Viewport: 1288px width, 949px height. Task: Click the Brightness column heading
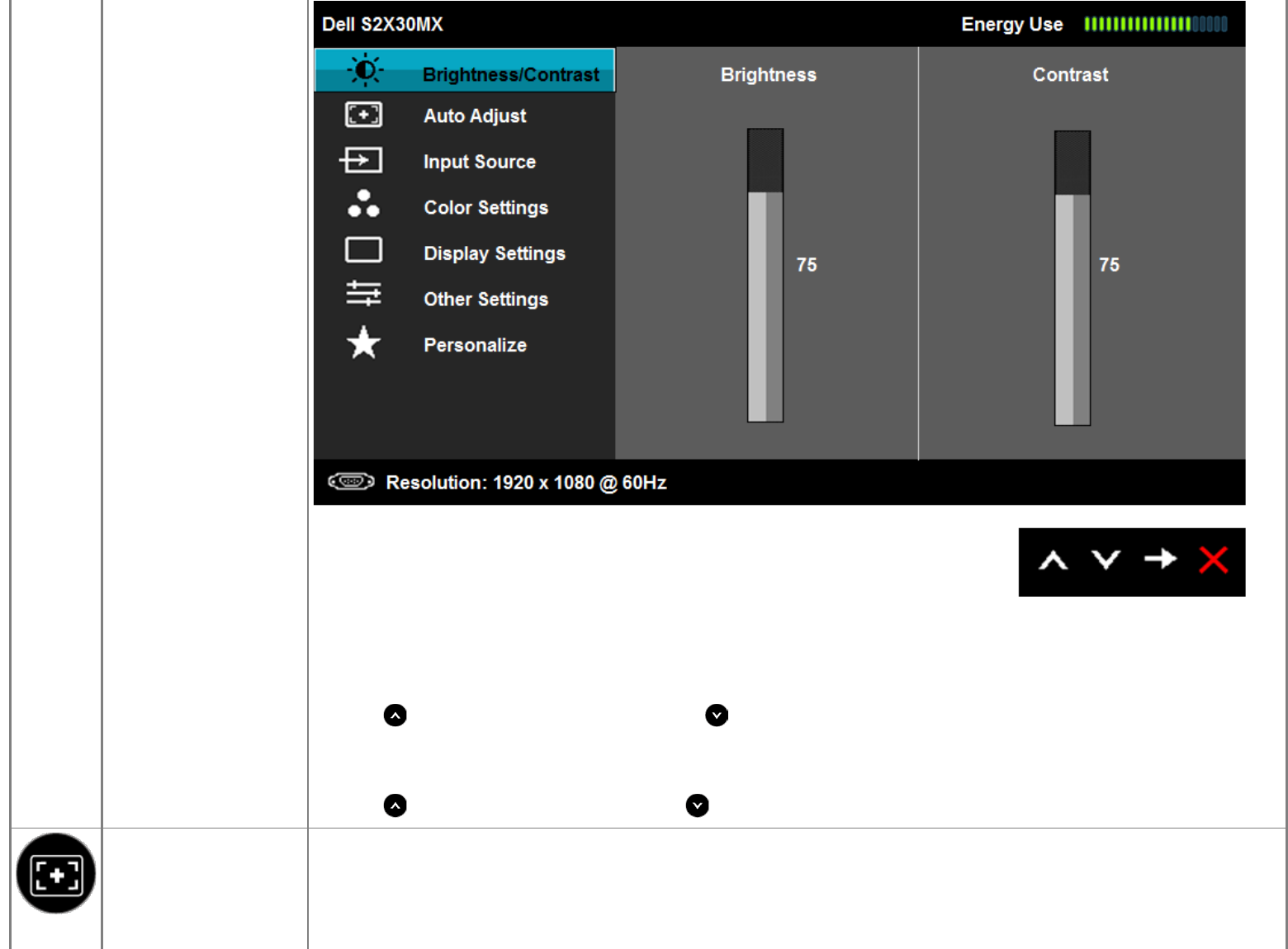[769, 75]
